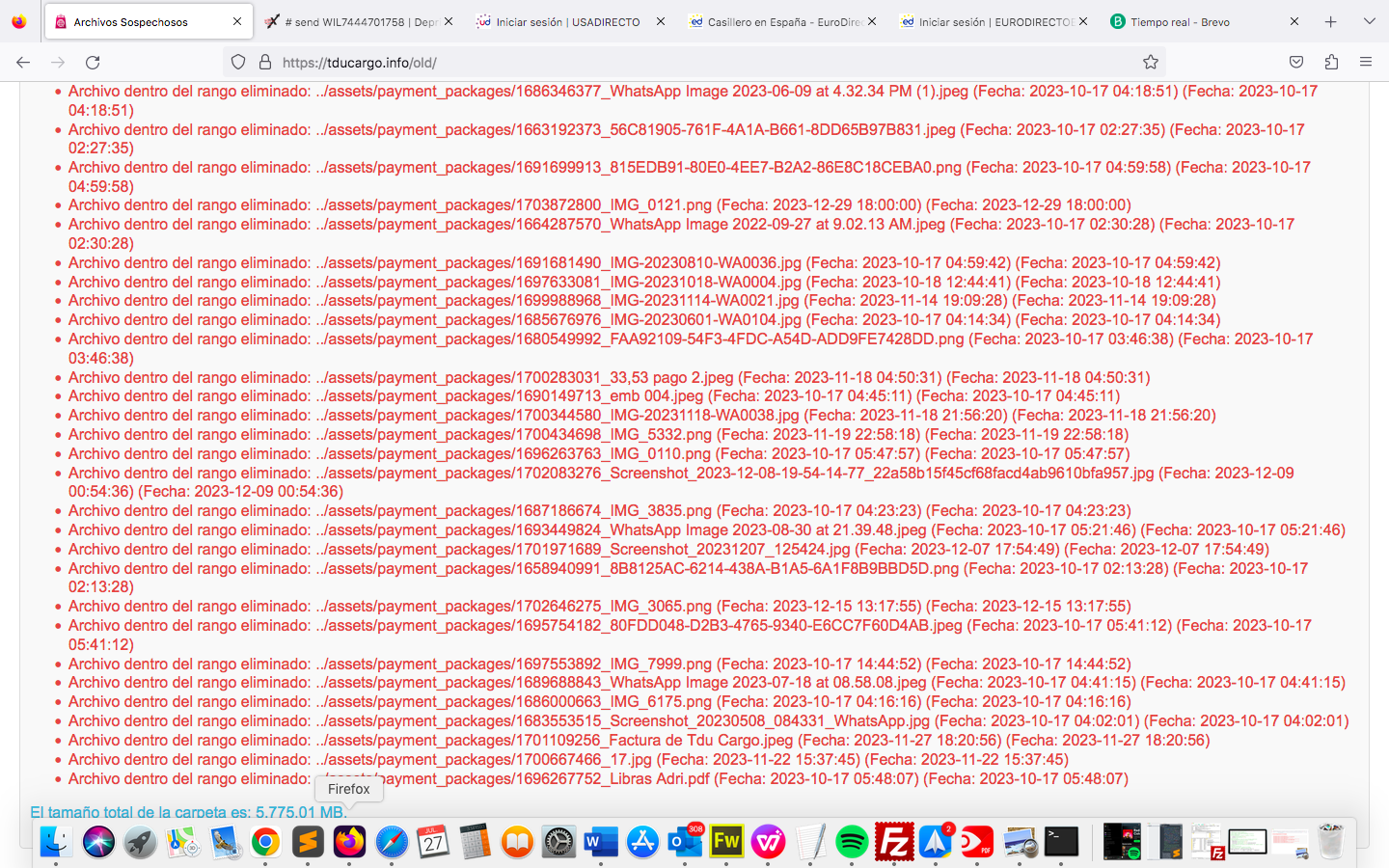This screenshot has width=1389, height=868.
Task: Open tracking protection shield icon
Action: 238,63
